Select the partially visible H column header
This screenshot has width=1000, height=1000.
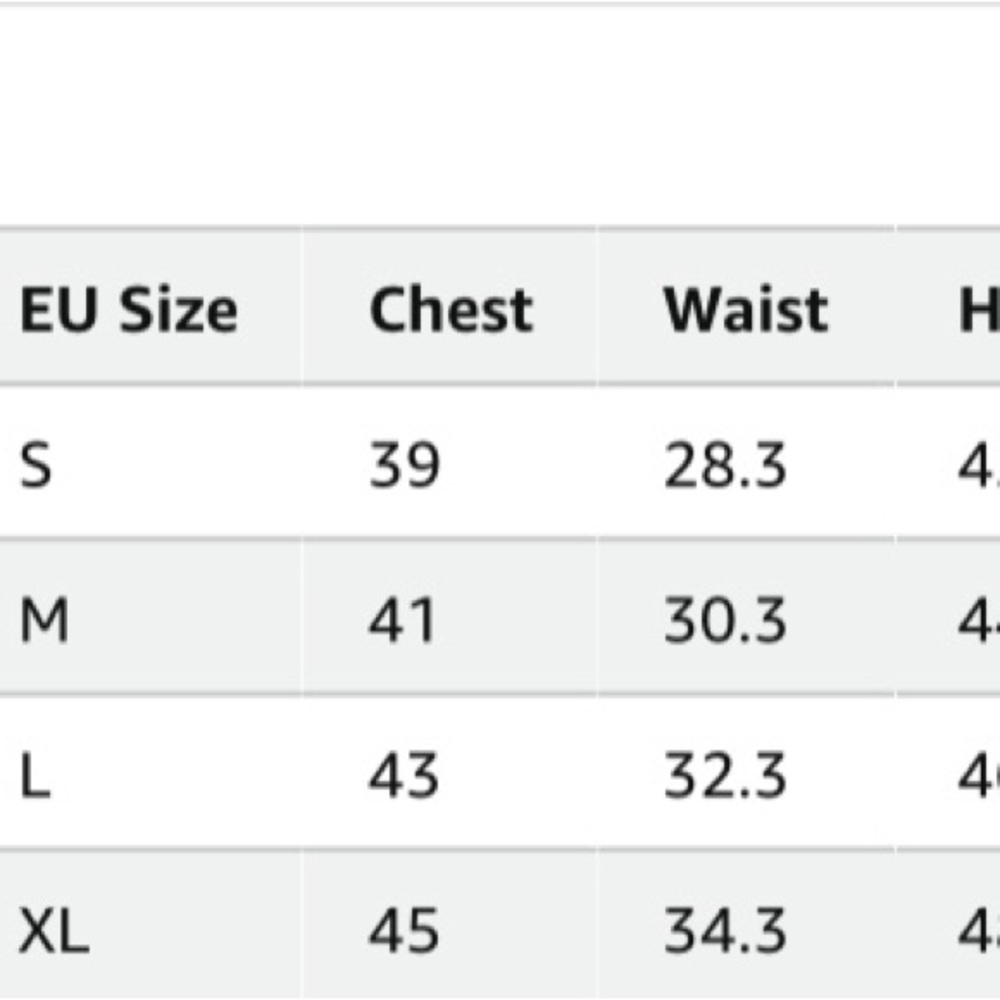tap(980, 310)
